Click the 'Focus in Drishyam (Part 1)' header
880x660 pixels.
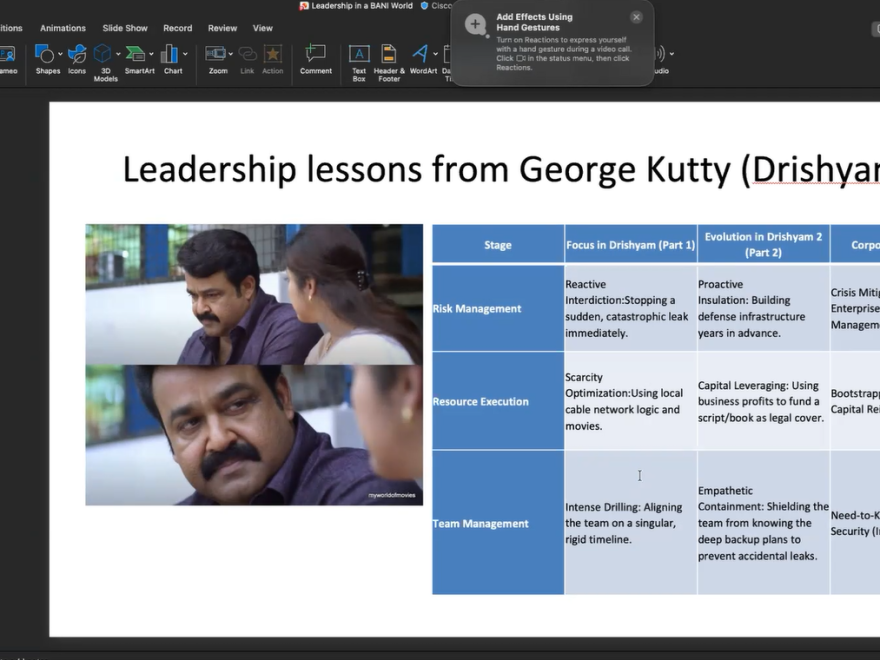[630, 245]
